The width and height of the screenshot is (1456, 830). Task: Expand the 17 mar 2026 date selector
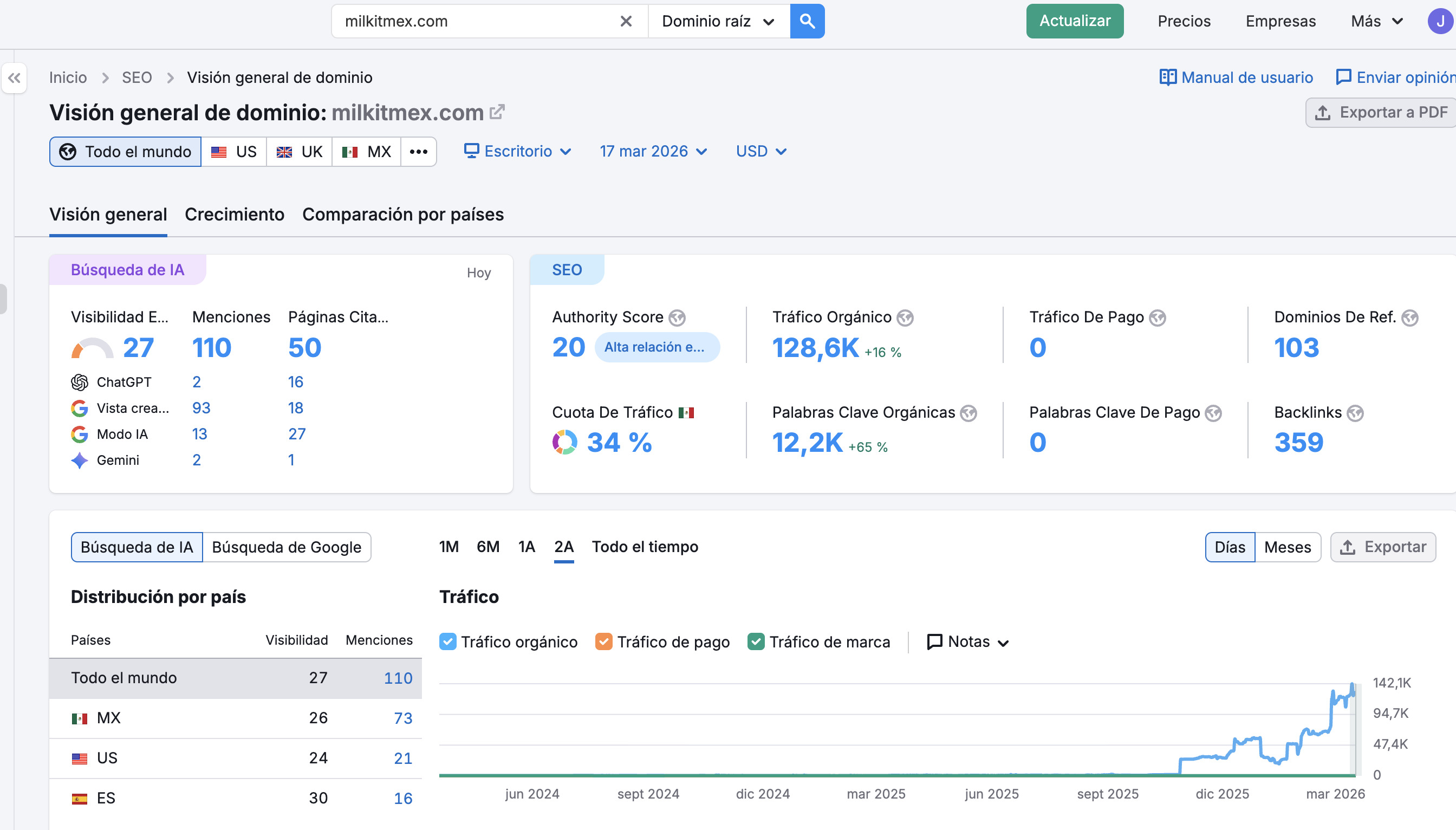[653, 151]
